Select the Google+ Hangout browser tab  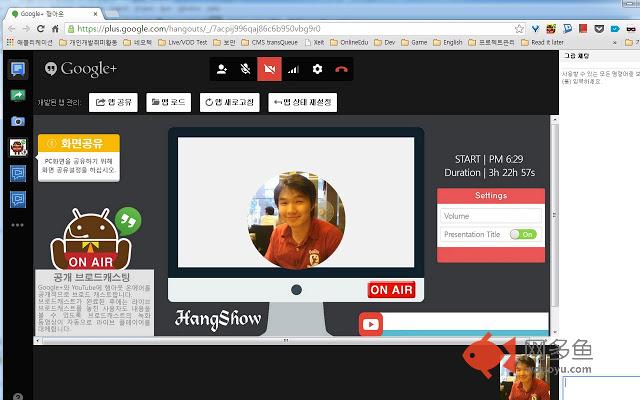click(x=52, y=14)
